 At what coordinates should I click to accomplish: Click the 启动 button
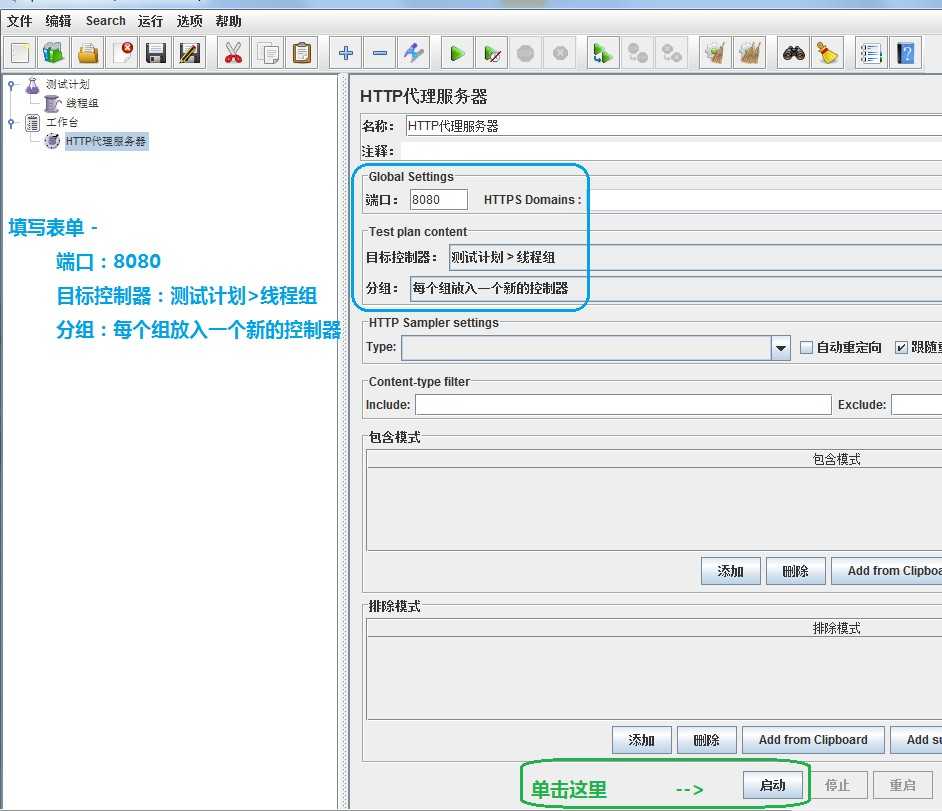pos(773,785)
